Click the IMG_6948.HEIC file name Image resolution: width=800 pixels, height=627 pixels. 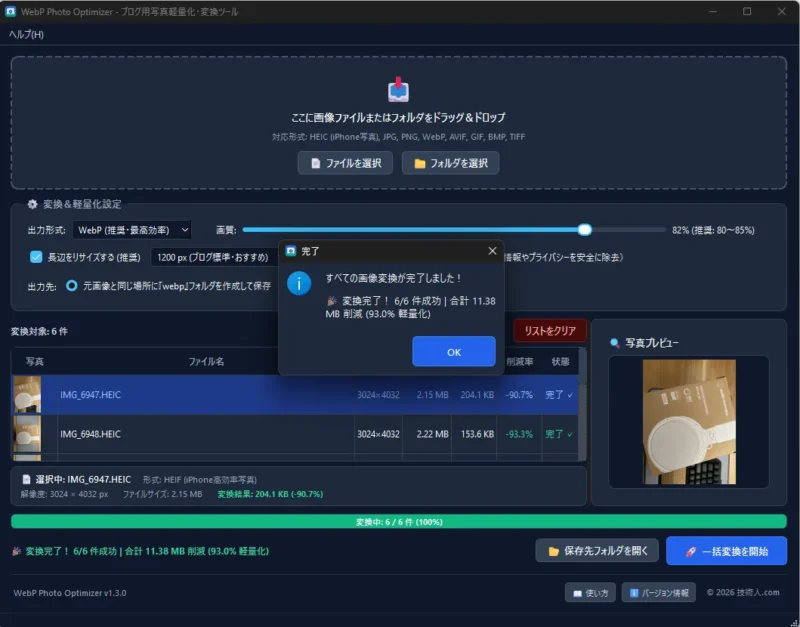[90, 434]
